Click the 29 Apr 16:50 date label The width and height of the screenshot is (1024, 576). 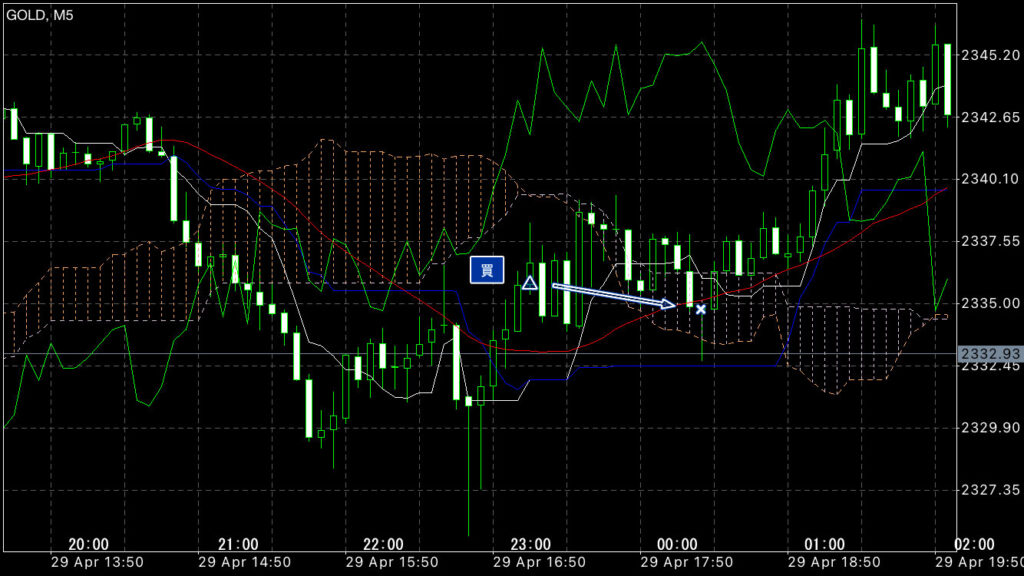[x=531, y=562]
